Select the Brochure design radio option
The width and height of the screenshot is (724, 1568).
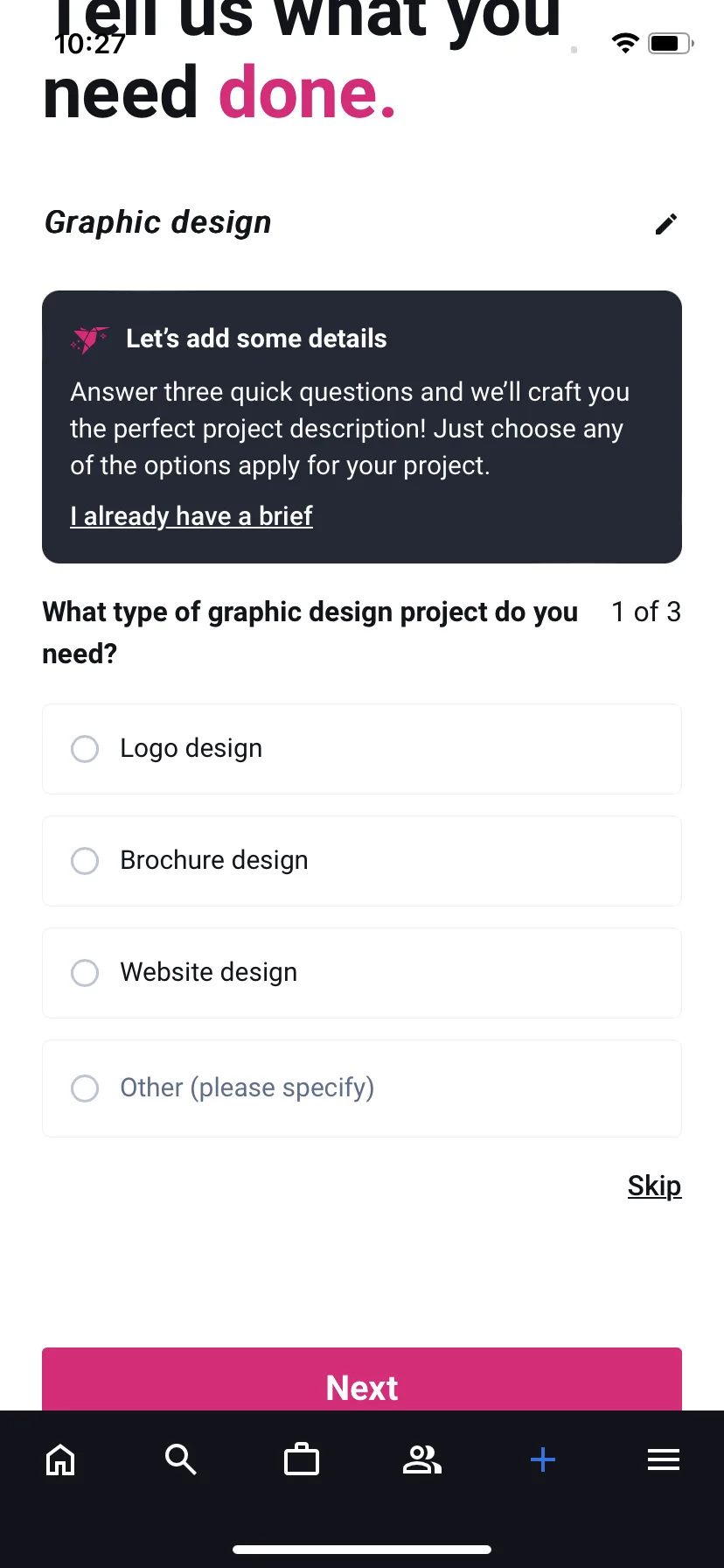tap(362, 861)
